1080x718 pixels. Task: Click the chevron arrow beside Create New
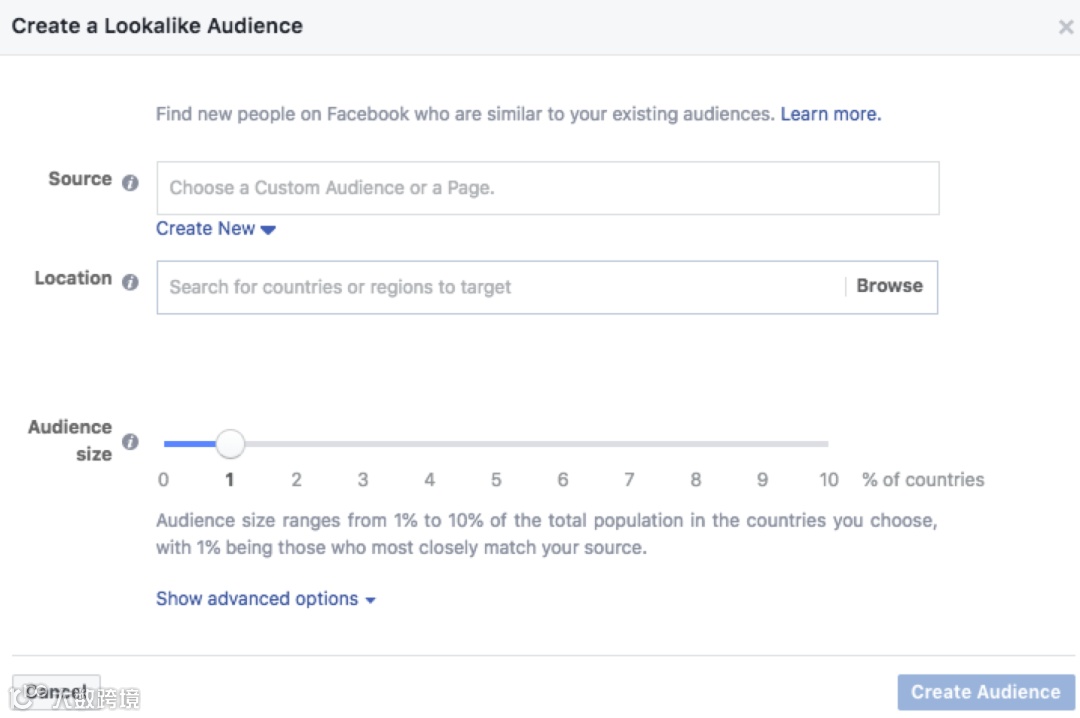coord(267,229)
